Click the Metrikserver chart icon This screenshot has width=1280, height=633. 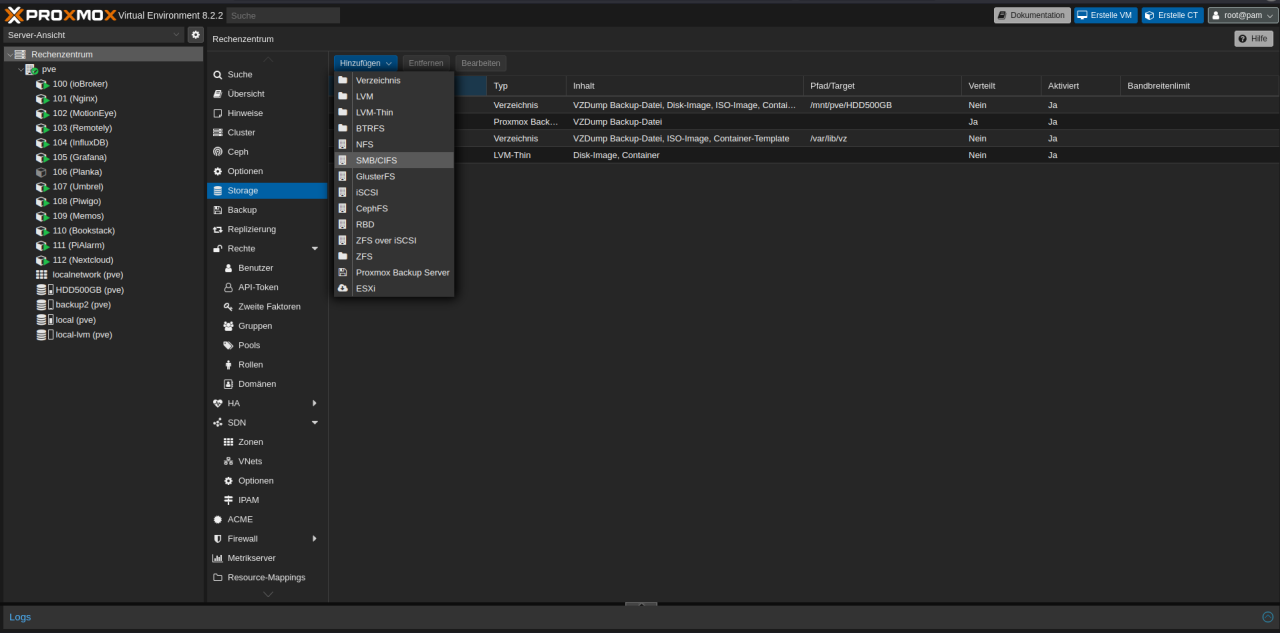click(x=218, y=558)
